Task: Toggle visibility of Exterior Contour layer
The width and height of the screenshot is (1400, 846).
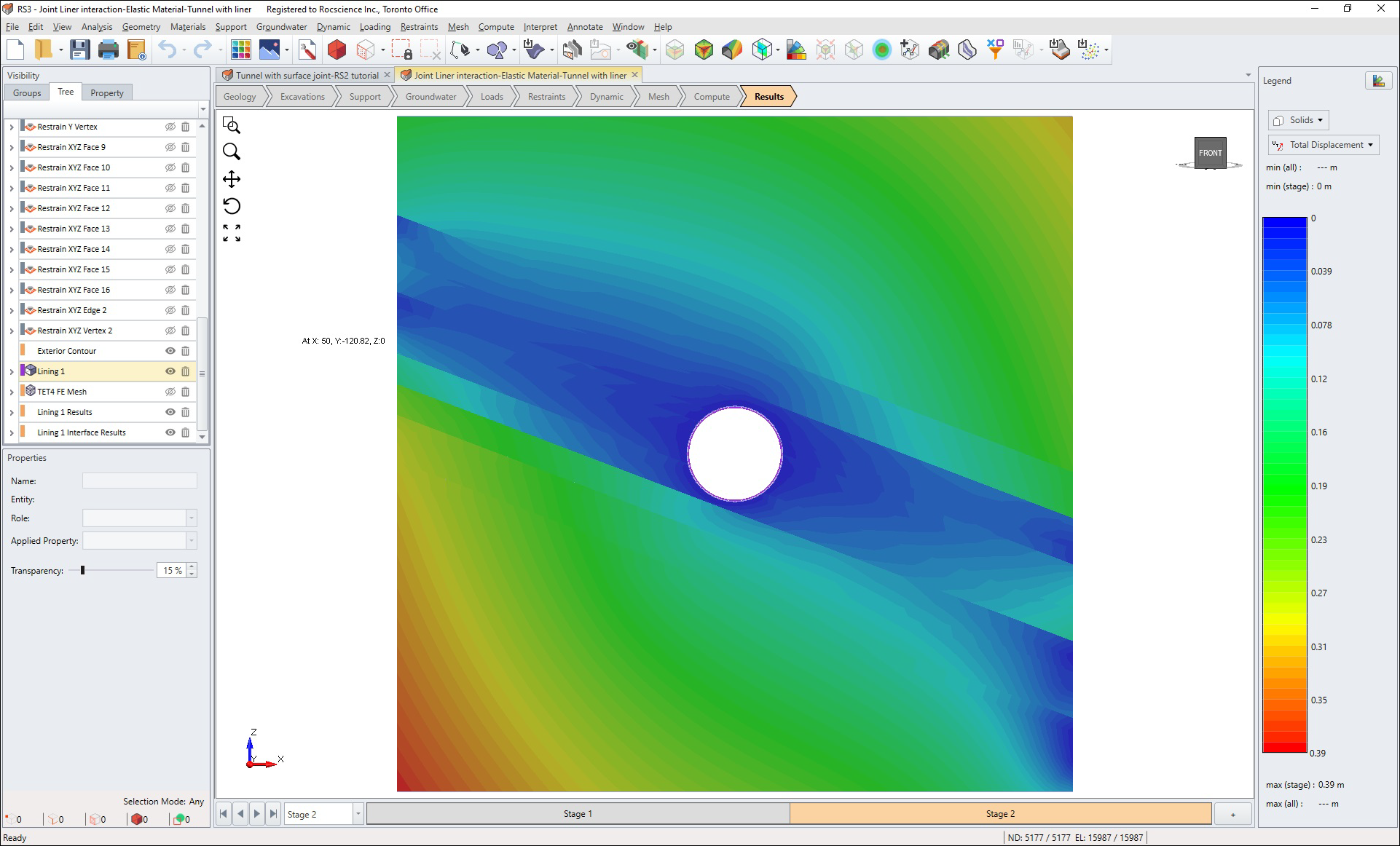Action: pos(171,350)
